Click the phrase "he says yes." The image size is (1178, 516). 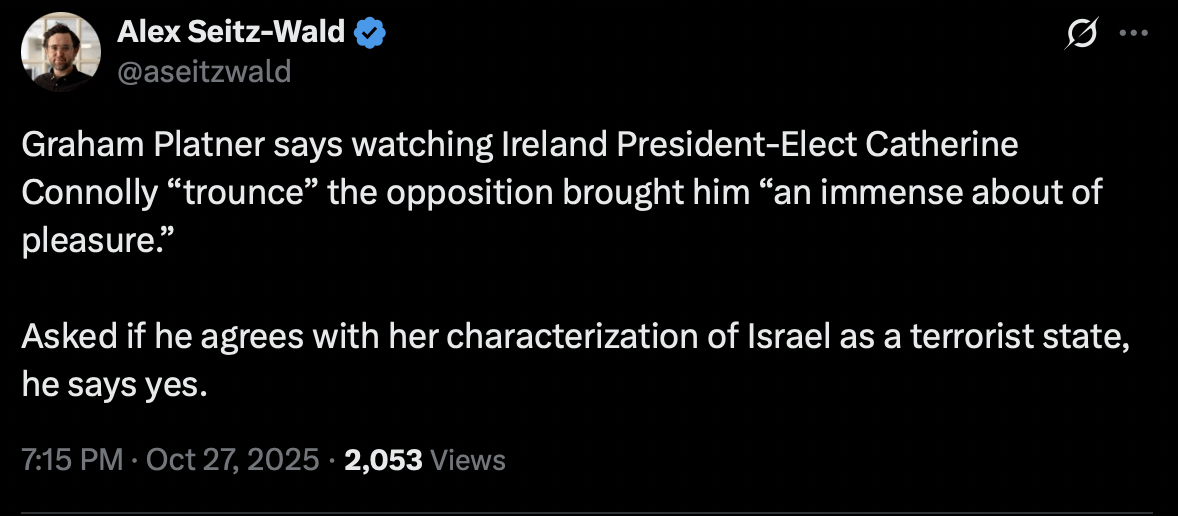(114, 383)
